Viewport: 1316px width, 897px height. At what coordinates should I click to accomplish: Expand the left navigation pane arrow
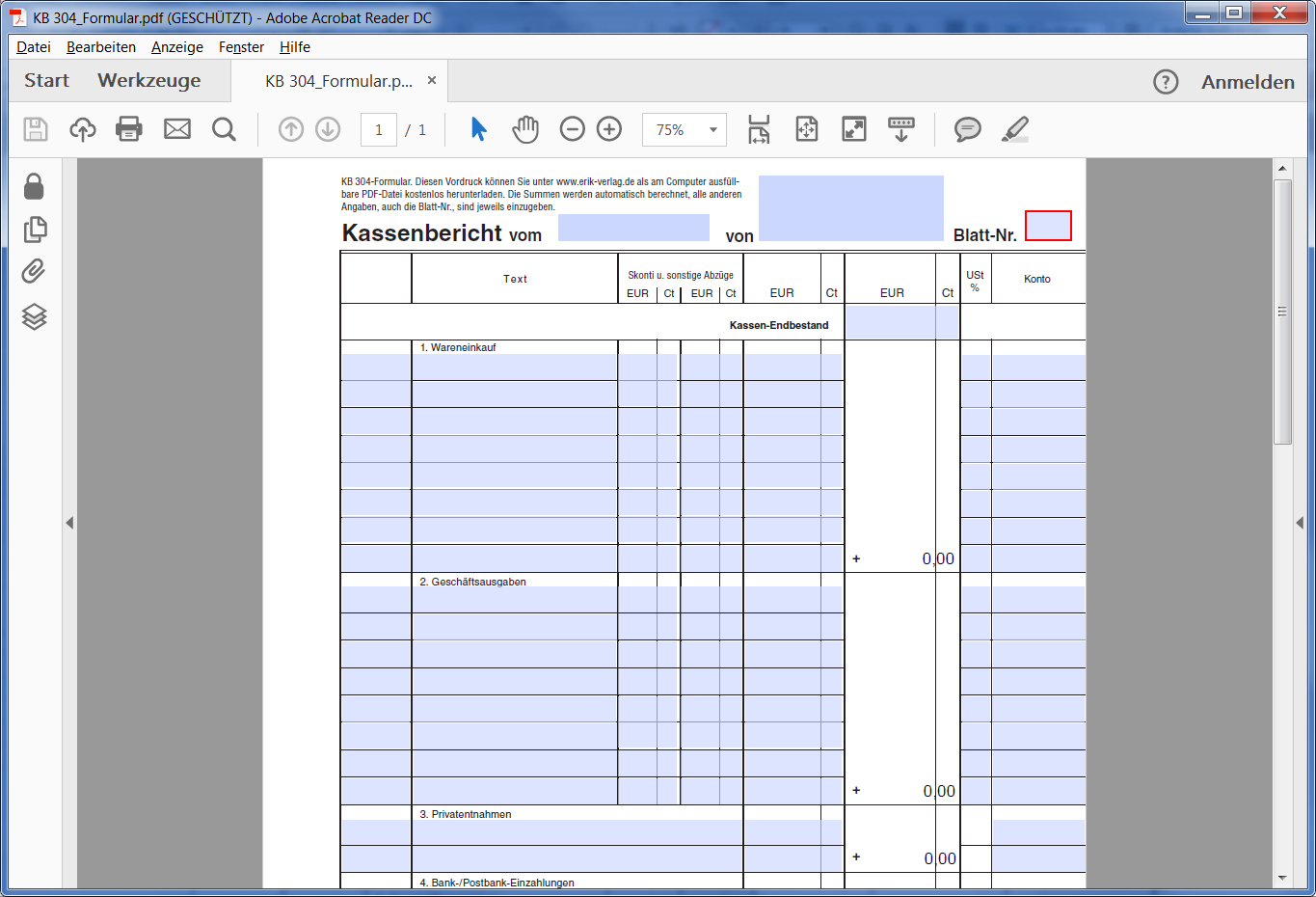tap(69, 523)
